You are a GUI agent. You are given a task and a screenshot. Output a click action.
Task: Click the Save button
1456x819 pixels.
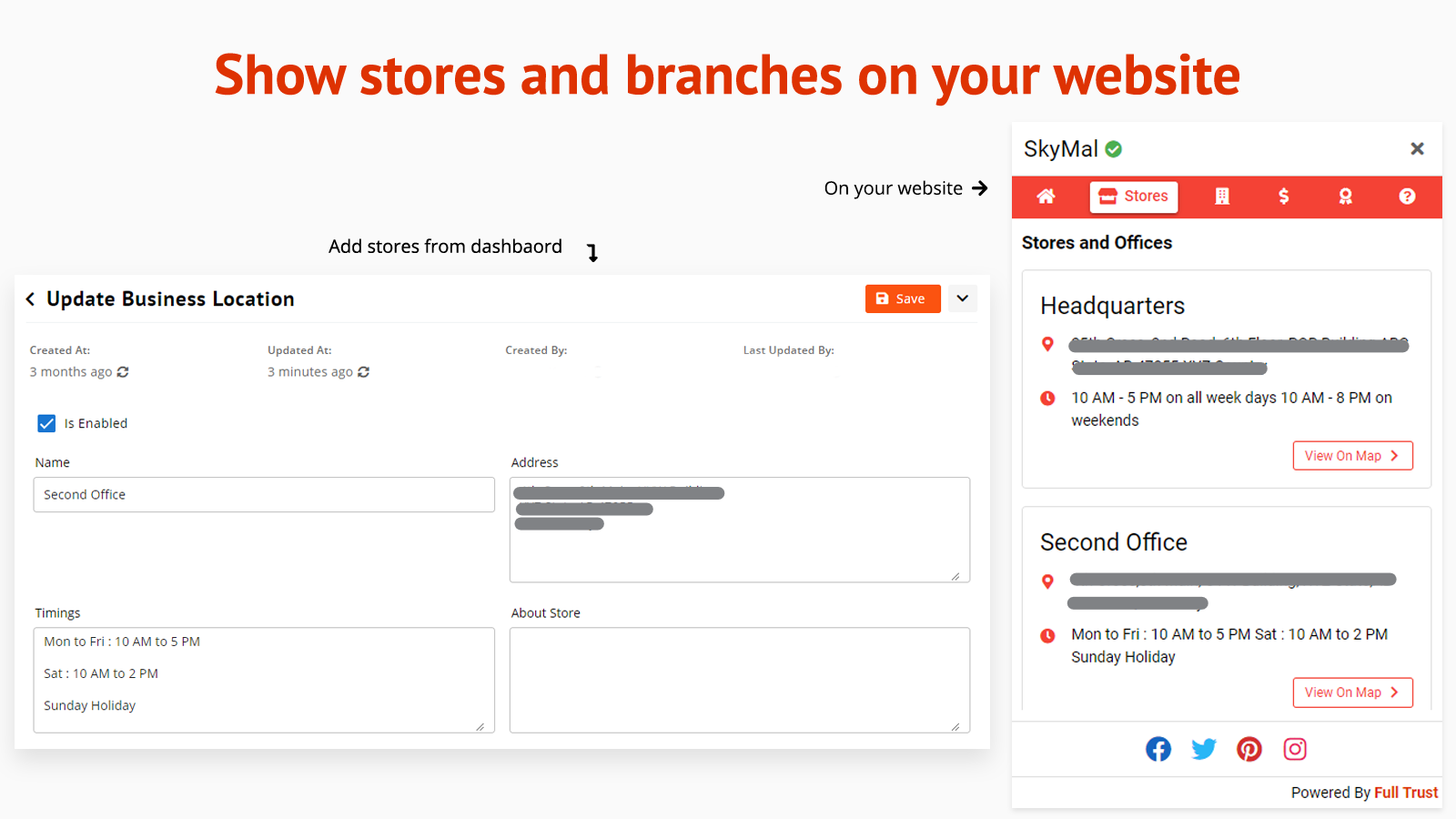coord(902,298)
